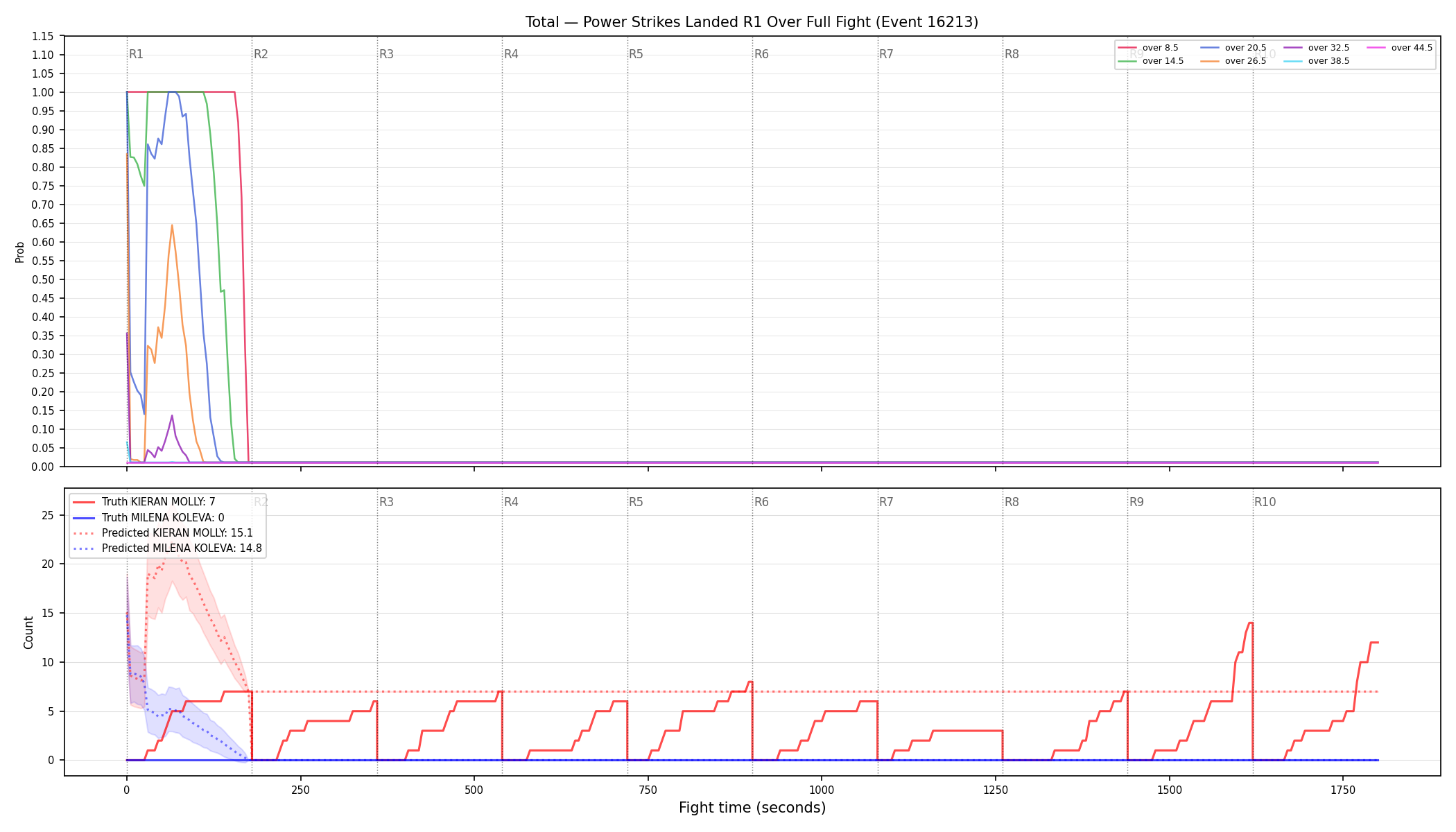1456x832 pixels.
Task: Click the 'over 32.5' legend entry
Action: [1317, 48]
